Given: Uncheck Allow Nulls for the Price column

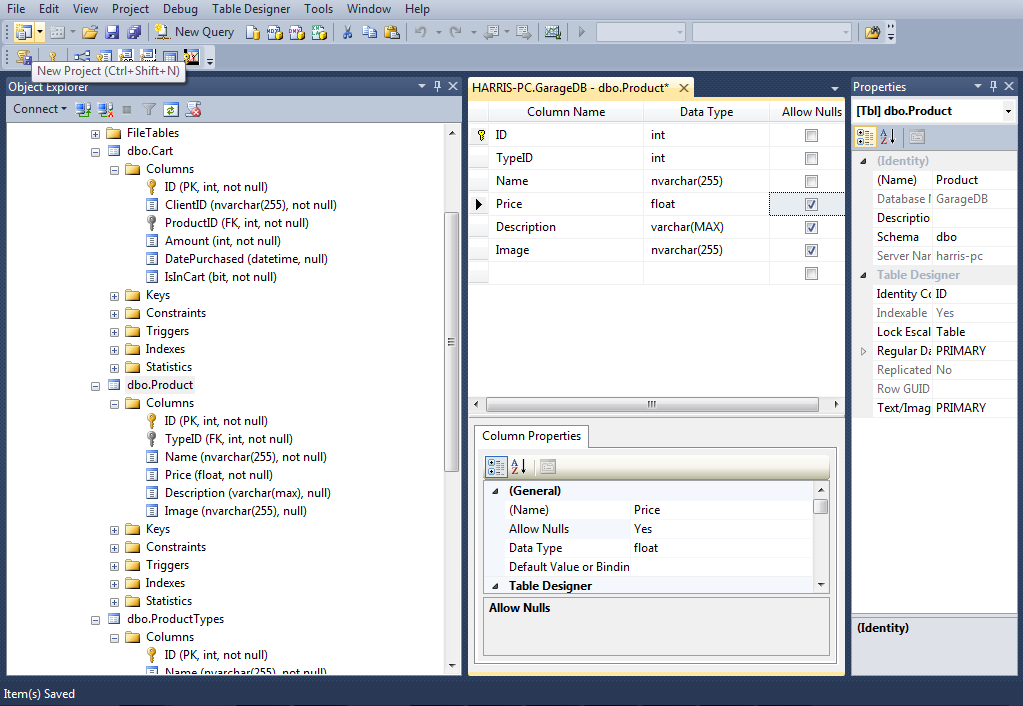Looking at the screenshot, I should pyautogui.click(x=811, y=204).
